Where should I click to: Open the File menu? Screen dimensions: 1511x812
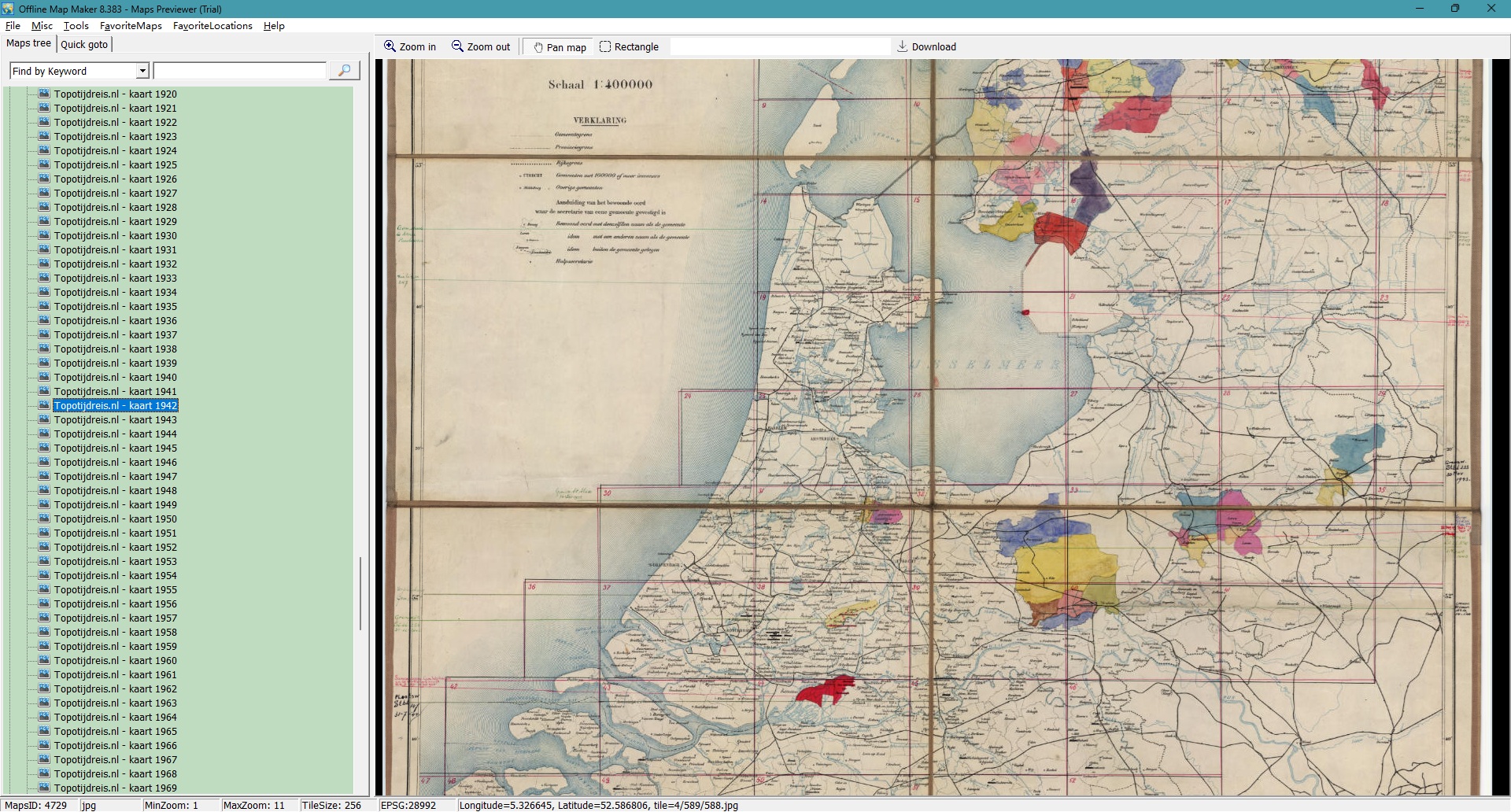[x=13, y=26]
